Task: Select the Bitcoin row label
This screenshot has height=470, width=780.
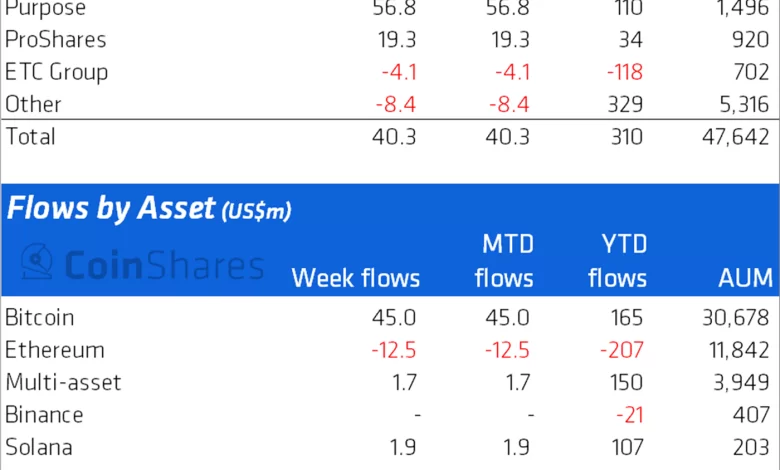Action: click(x=40, y=319)
